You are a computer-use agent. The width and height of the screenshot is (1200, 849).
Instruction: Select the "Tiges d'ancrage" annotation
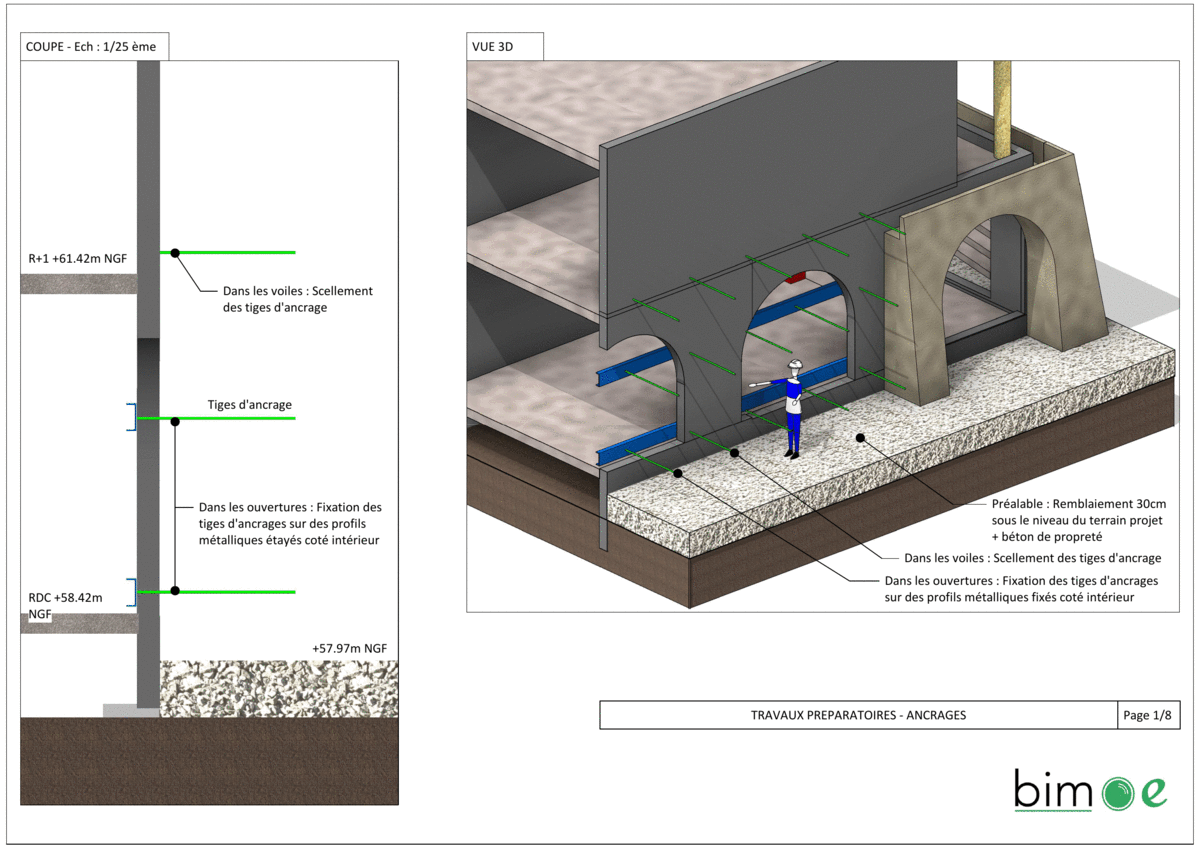[250, 405]
